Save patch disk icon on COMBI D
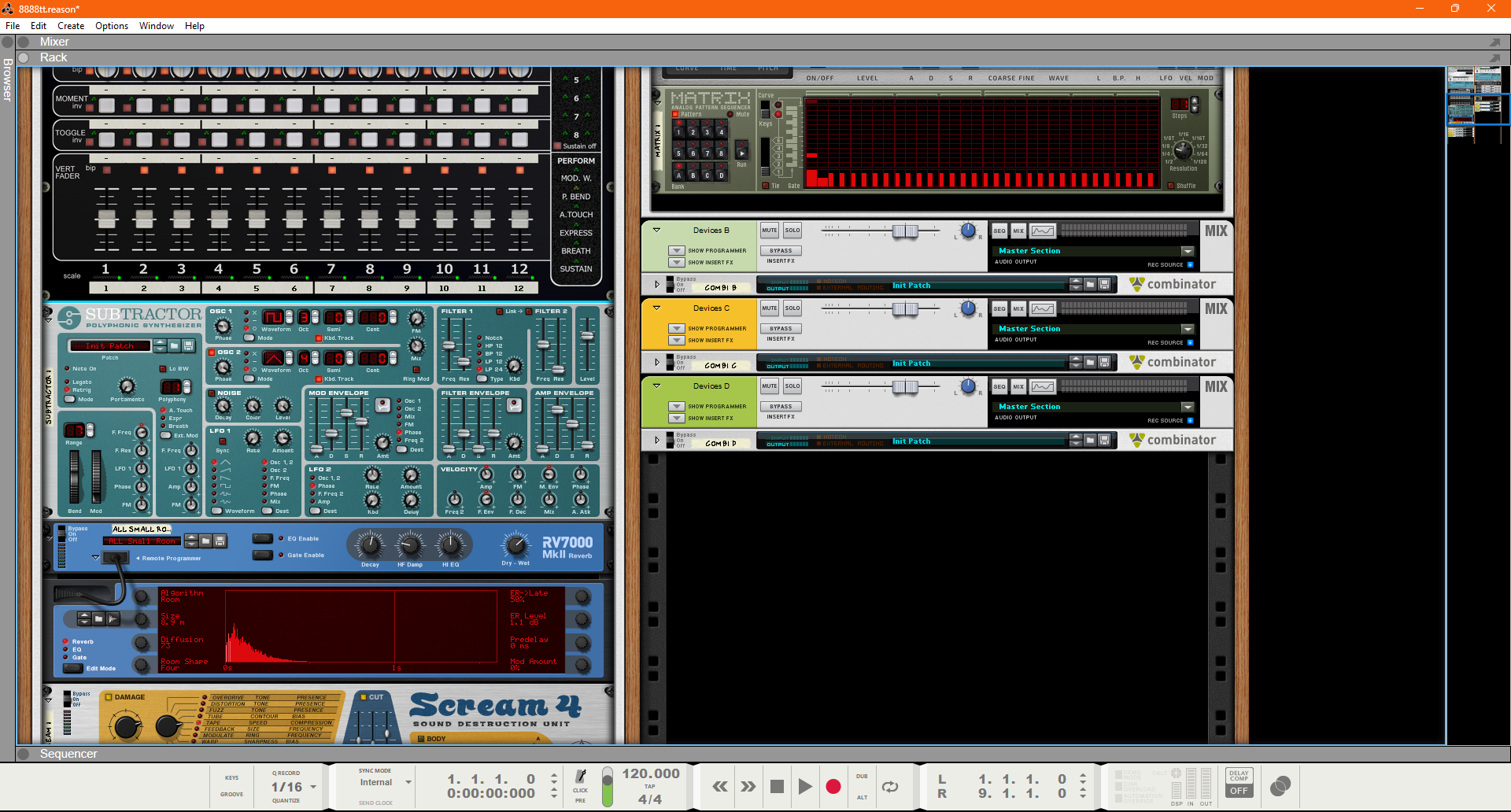Screen dimensions: 1511x812 point(1104,440)
